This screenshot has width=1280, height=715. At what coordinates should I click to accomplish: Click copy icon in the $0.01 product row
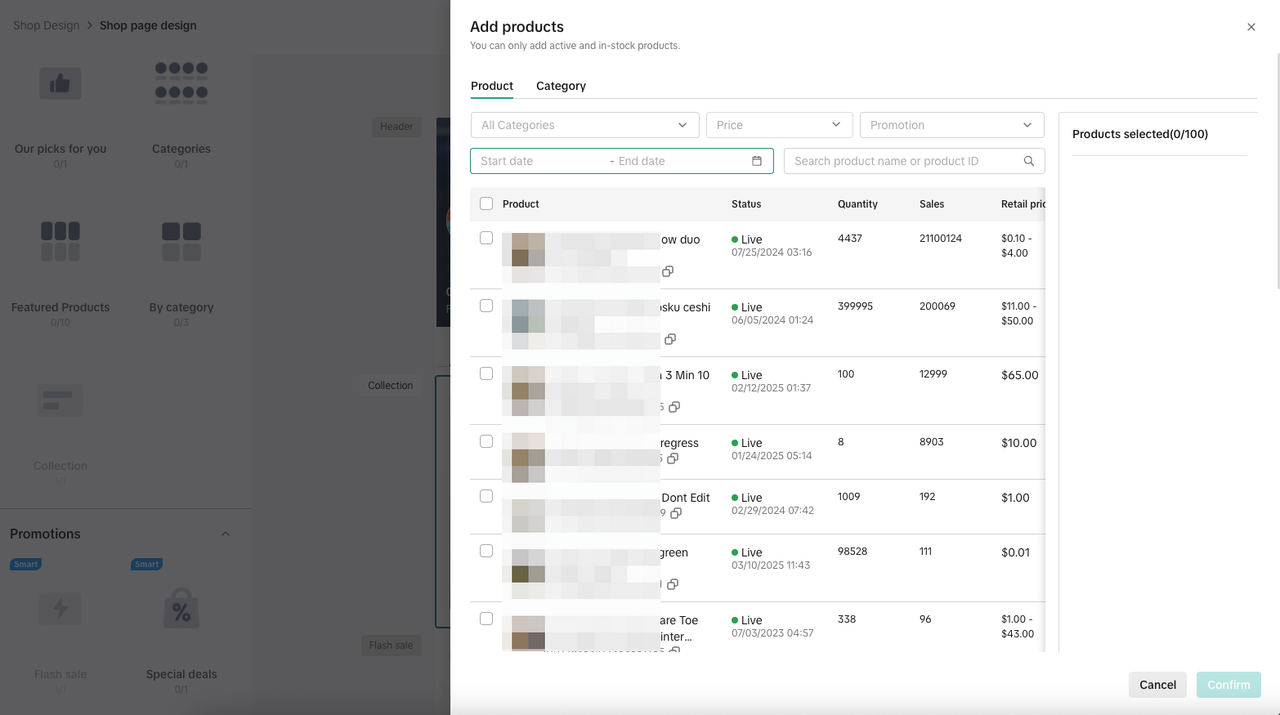click(x=672, y=584)
